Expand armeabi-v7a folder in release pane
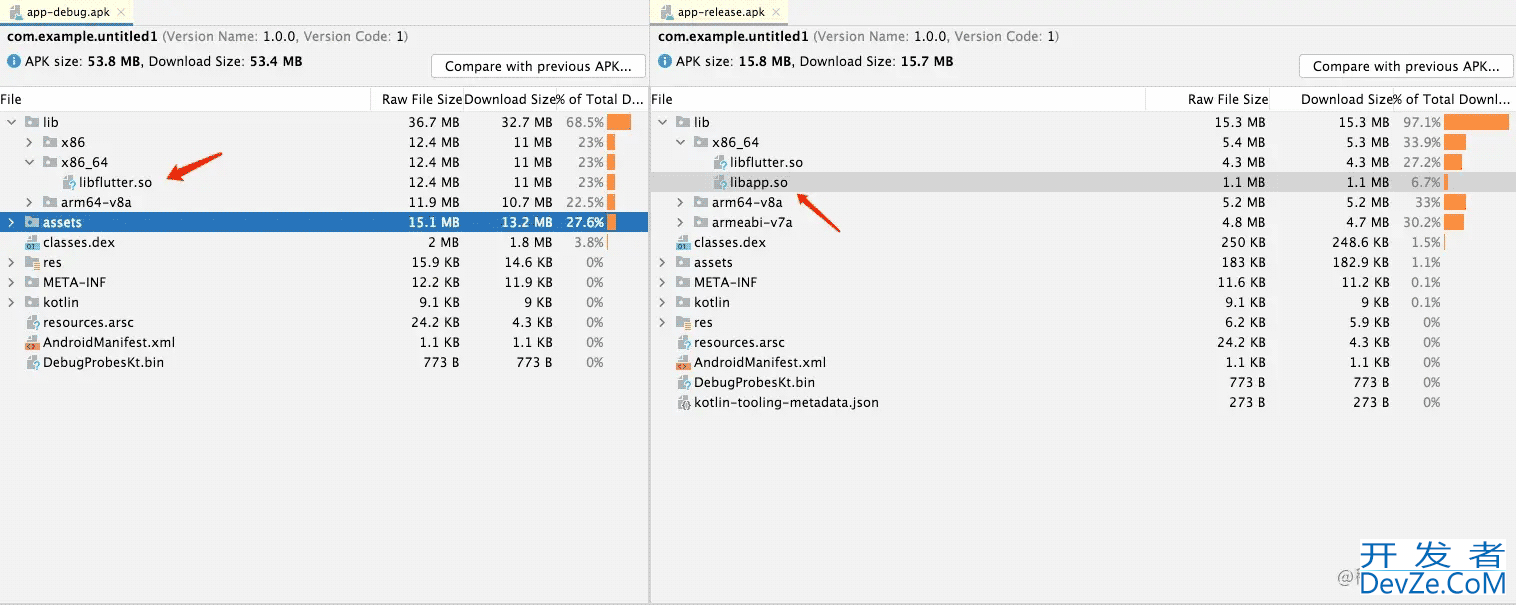1516x605 pixels. click(x=681, y=222)
